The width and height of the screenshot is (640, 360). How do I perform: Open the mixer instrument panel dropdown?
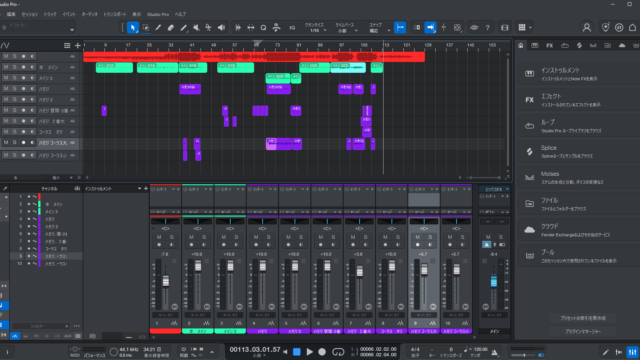click(139, 189)
